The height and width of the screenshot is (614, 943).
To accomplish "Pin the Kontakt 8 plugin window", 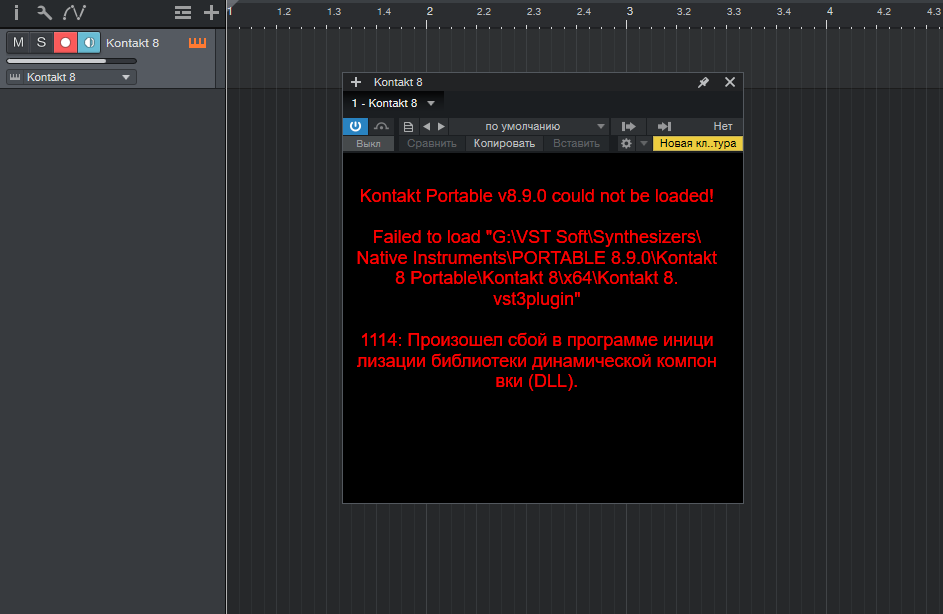I will [x=703, y=82].
